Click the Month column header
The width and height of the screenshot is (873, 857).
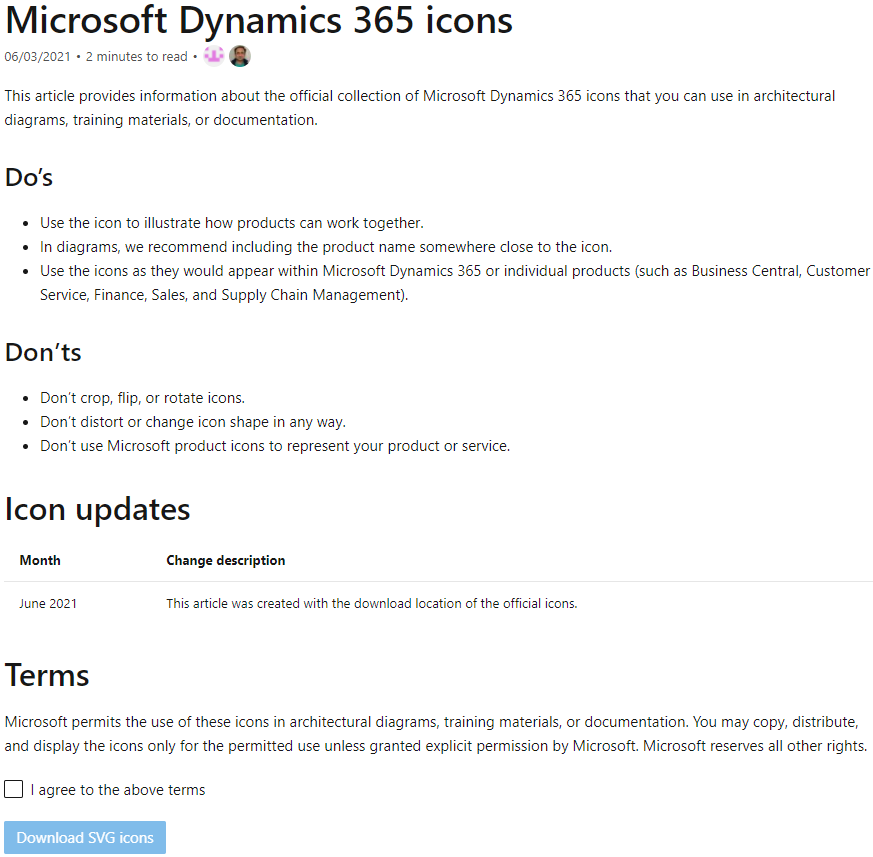click(x=40, y=560)
